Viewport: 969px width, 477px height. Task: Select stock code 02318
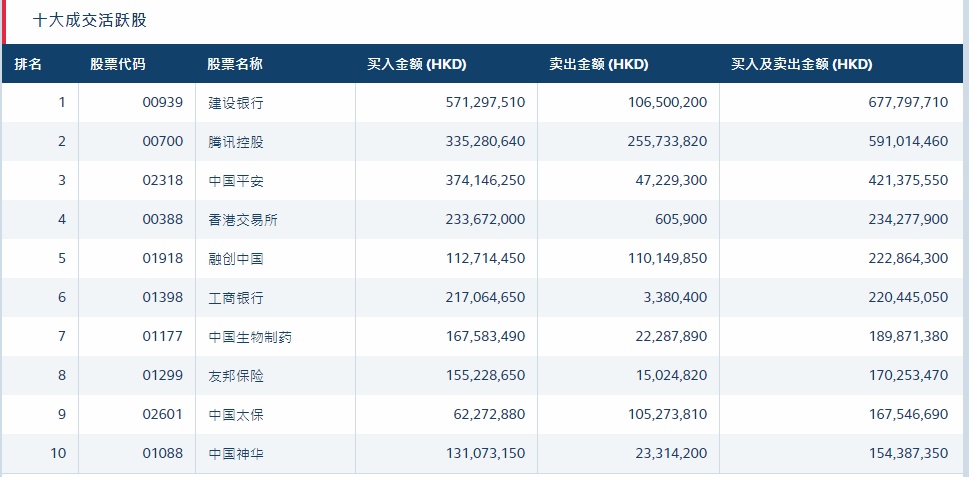pyautogui.click(x=163, y=180)
